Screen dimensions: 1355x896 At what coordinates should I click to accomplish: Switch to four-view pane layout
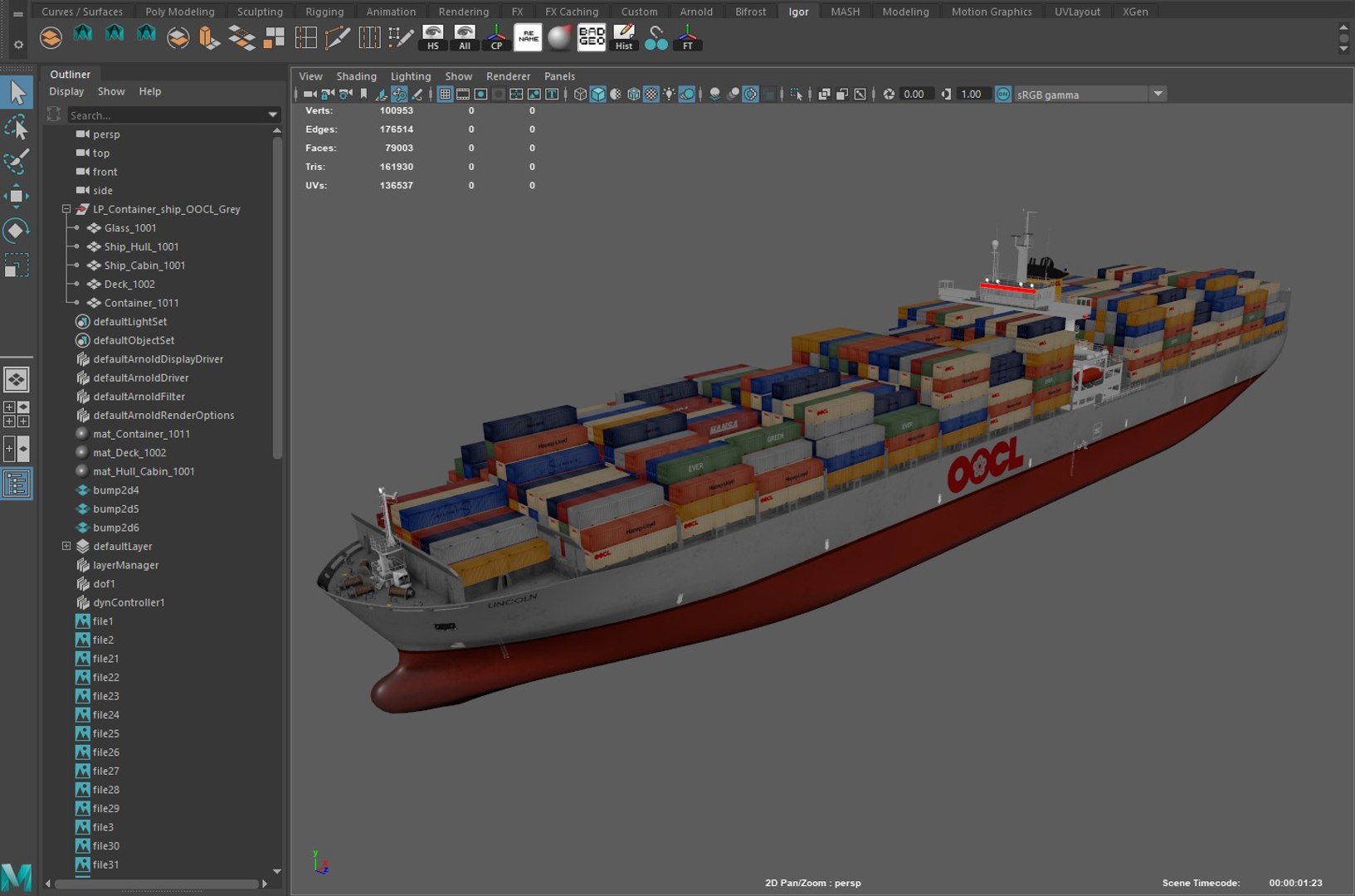(x=17, y=414)
